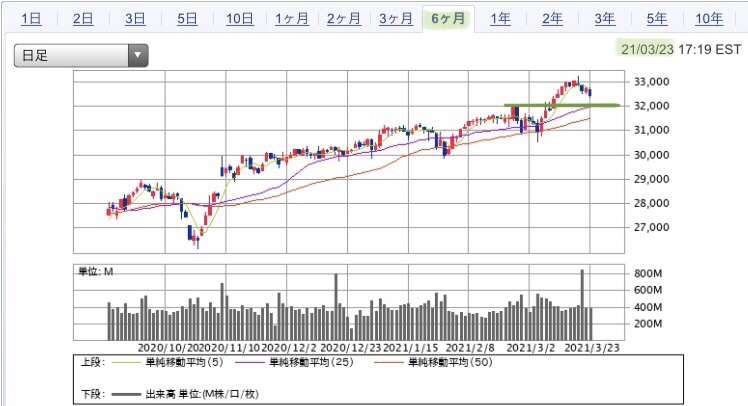Show the 10年 chart range
748x406 pixels.
tap(709, 19)
